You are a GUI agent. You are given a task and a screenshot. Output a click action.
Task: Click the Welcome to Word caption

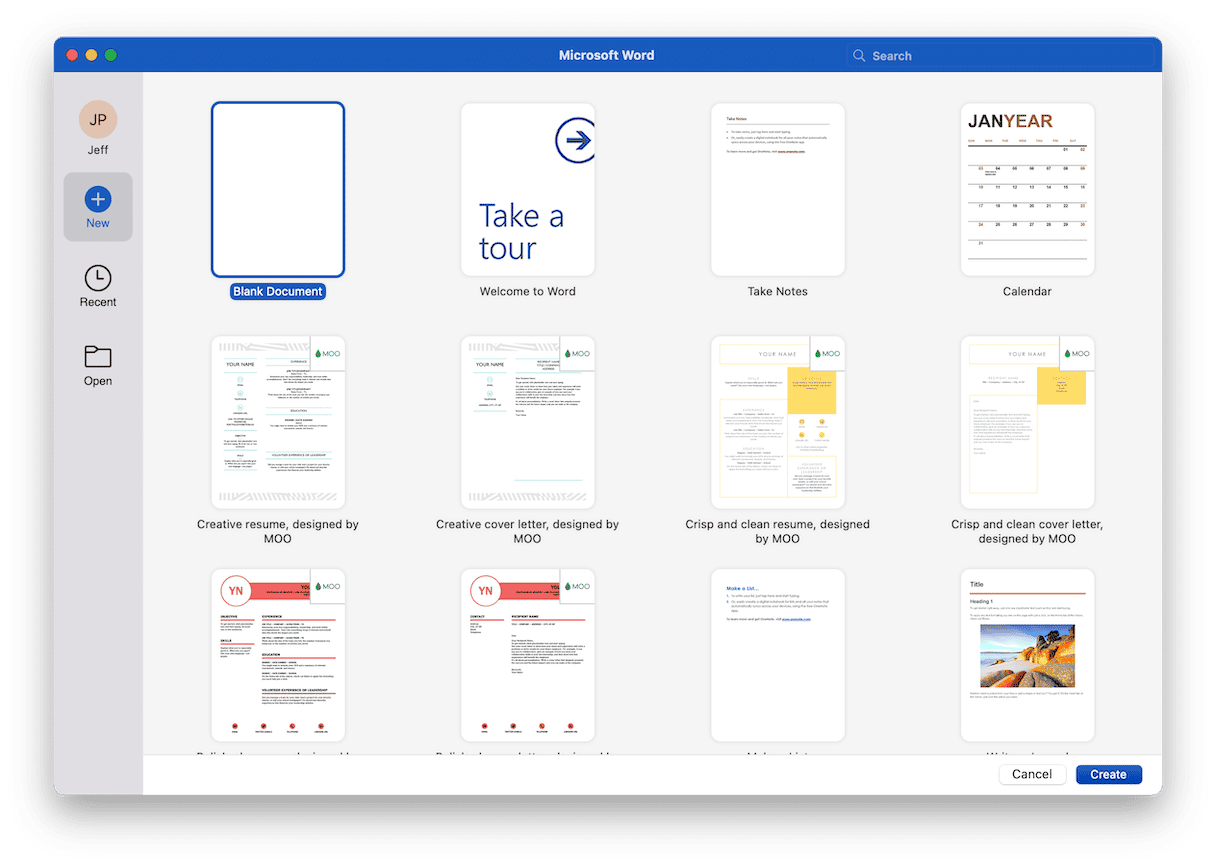(528, 292)
